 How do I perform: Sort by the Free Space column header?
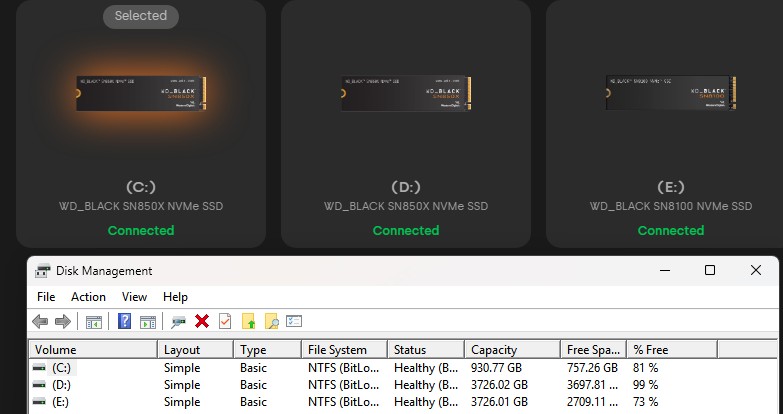[x=594, y=350]
